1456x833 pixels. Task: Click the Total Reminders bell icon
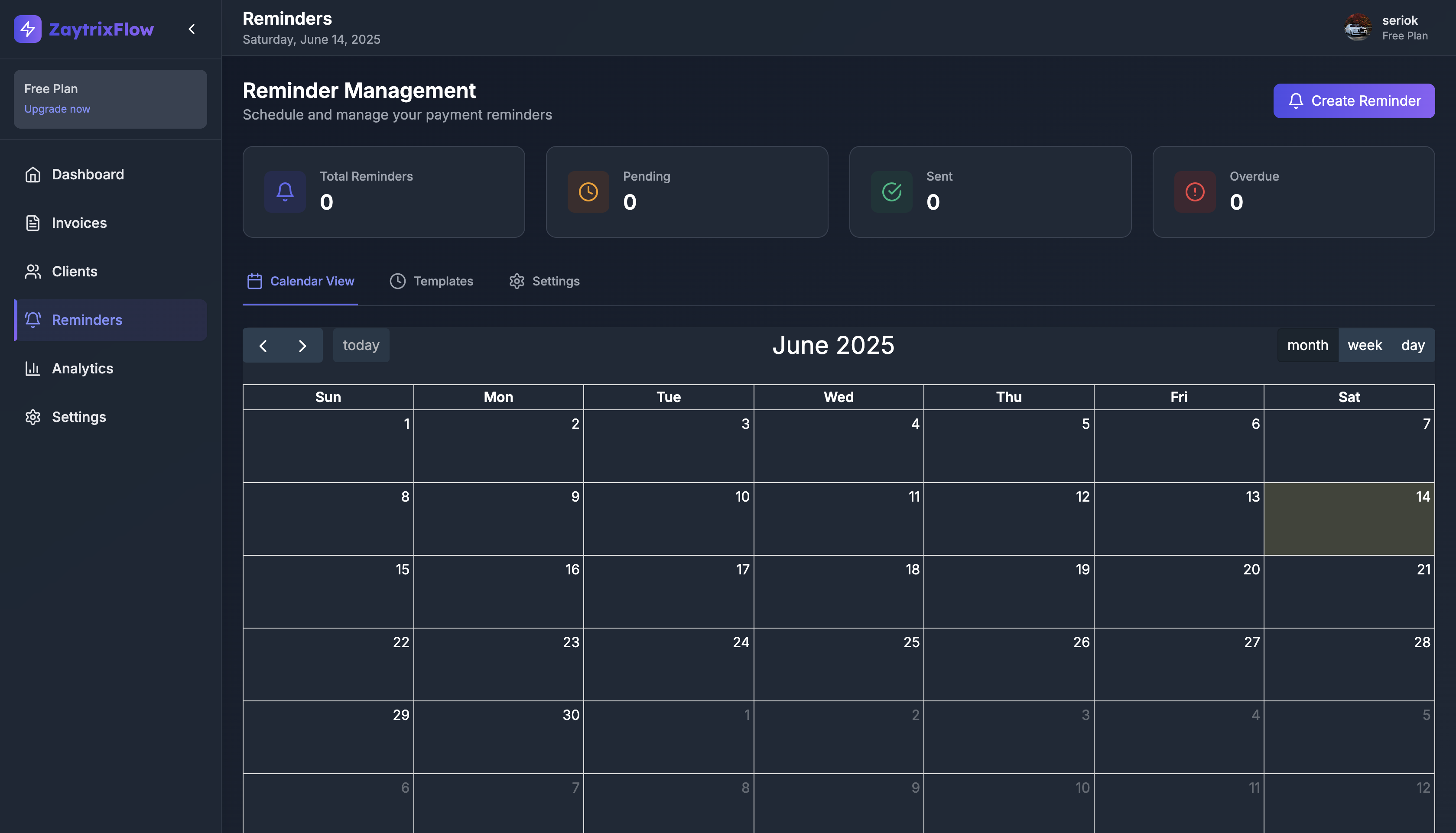(x=285, y=192)
